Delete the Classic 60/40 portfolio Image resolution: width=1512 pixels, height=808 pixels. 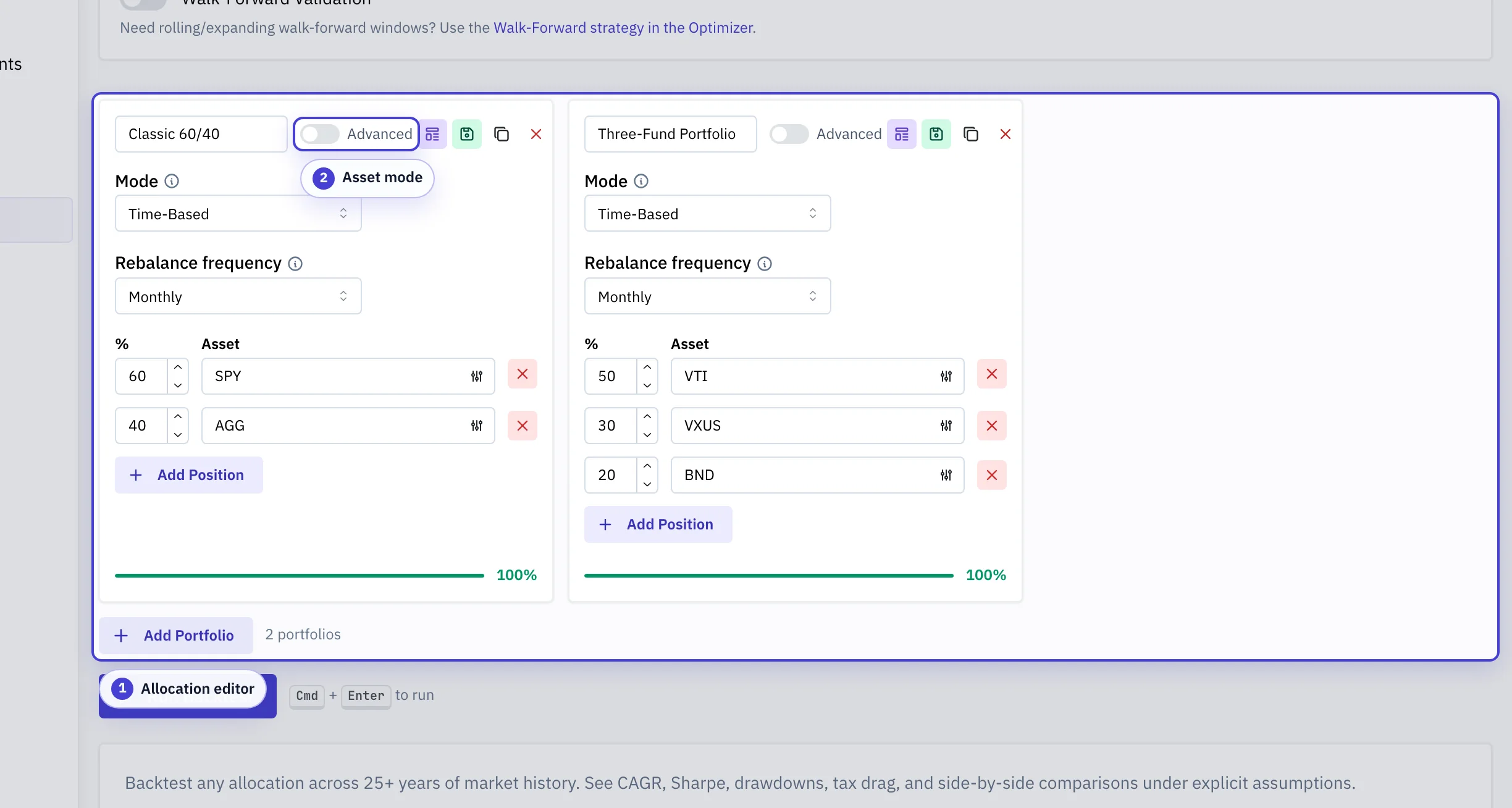point(536,134)
